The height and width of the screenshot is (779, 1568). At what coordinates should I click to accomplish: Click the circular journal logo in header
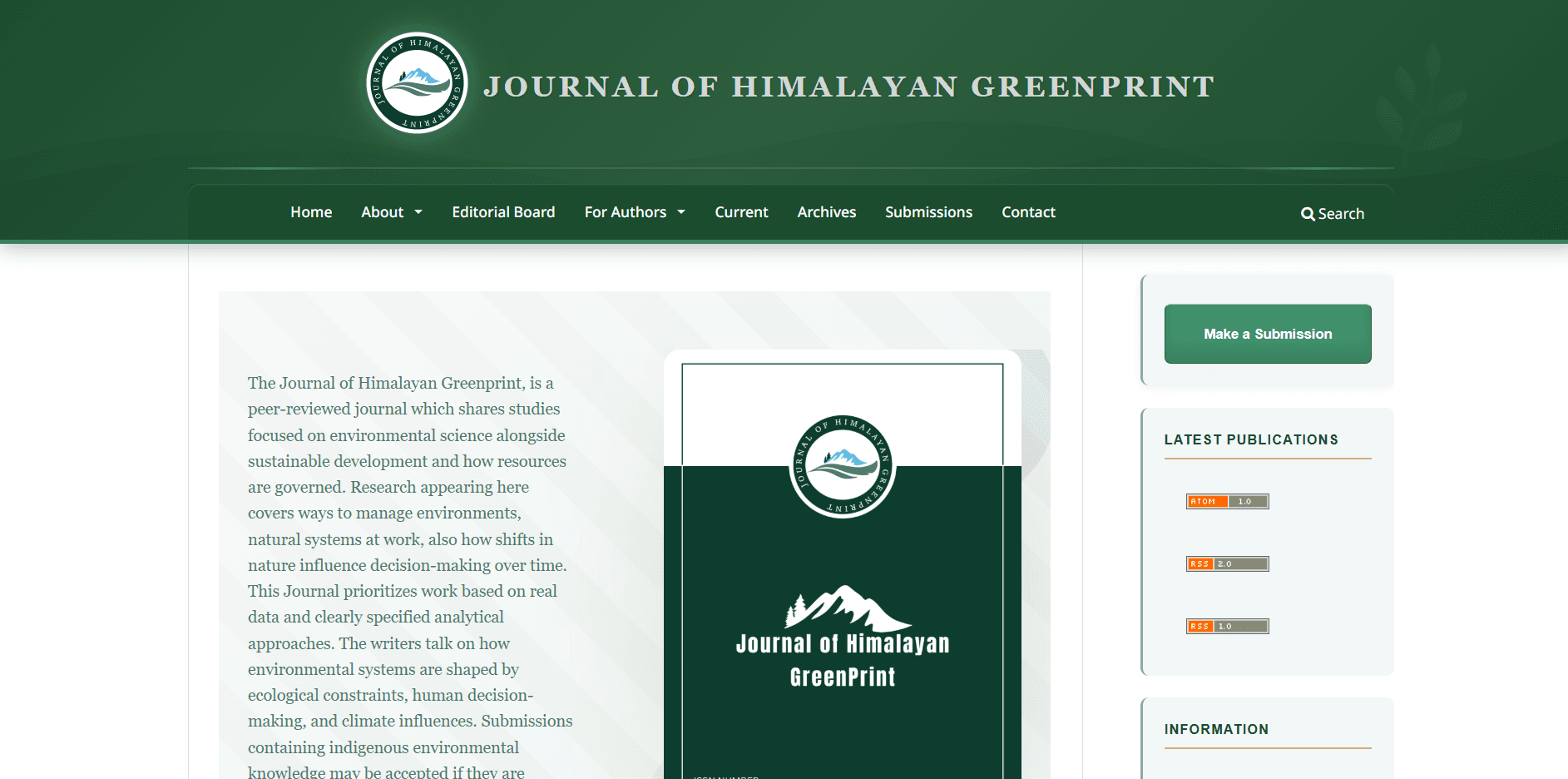tap(417, 83)
